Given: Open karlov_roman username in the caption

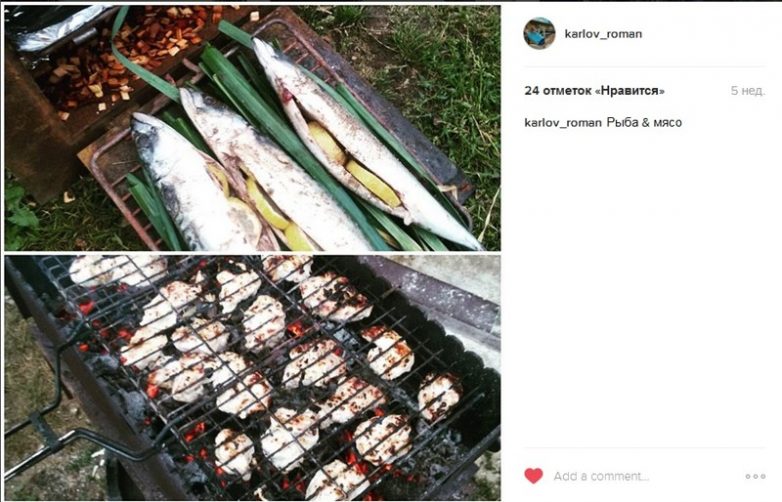Looking at the screenshot, I should click(x=562, y=122).
